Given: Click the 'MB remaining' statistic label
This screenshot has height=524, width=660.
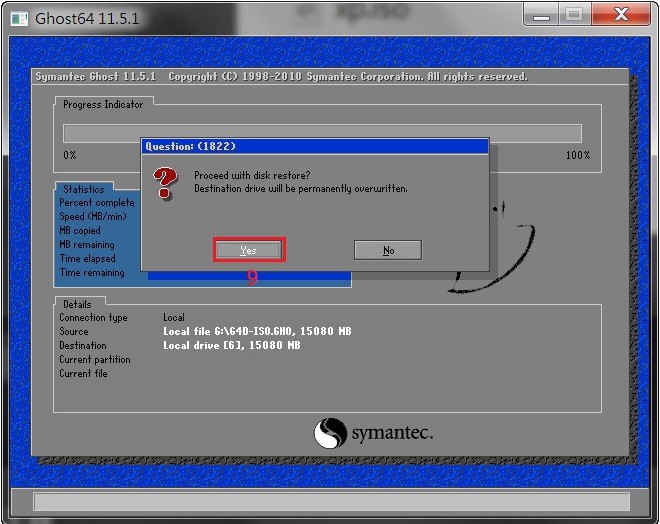Looking at the screenshot, I should point(87,245).
